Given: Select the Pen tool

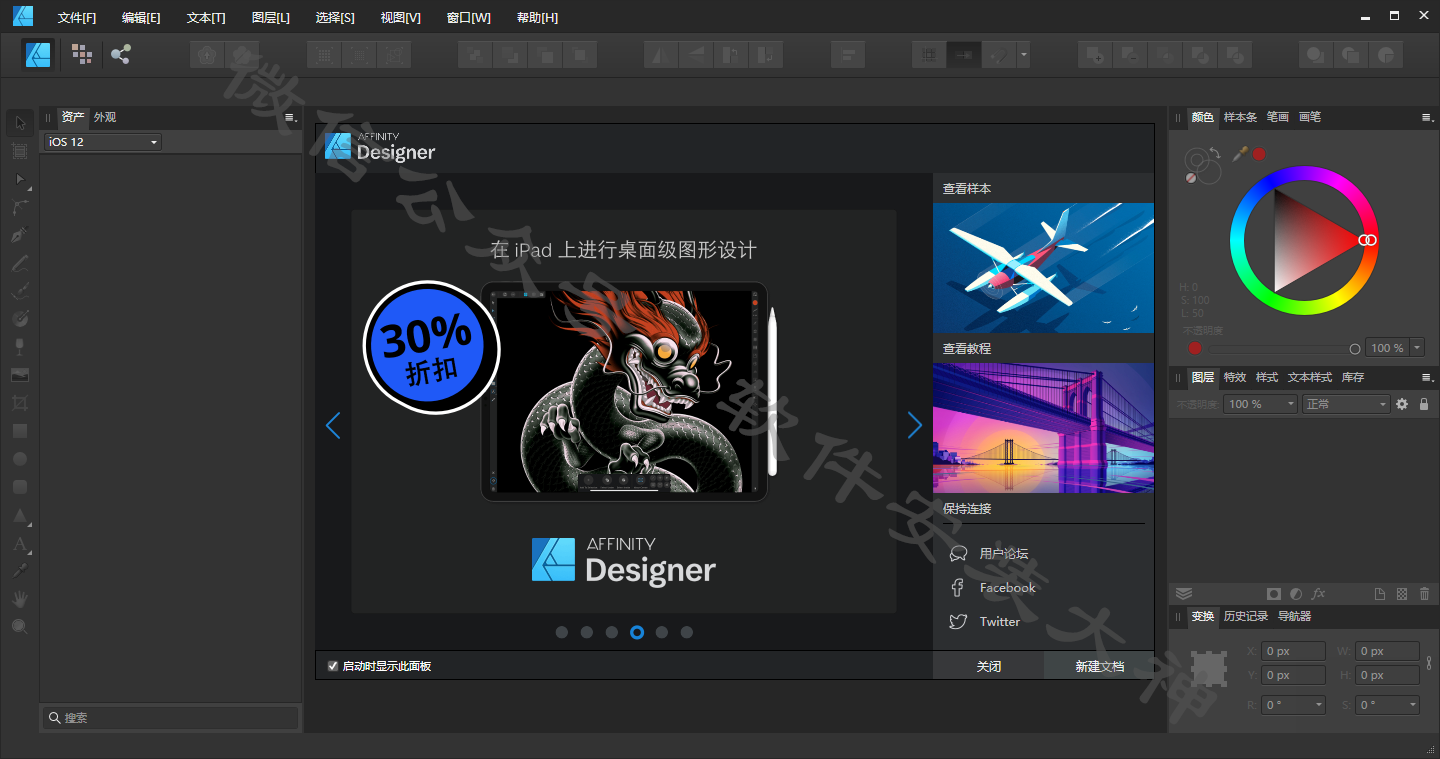Looking at the screenshot, I should click(20, 235).
